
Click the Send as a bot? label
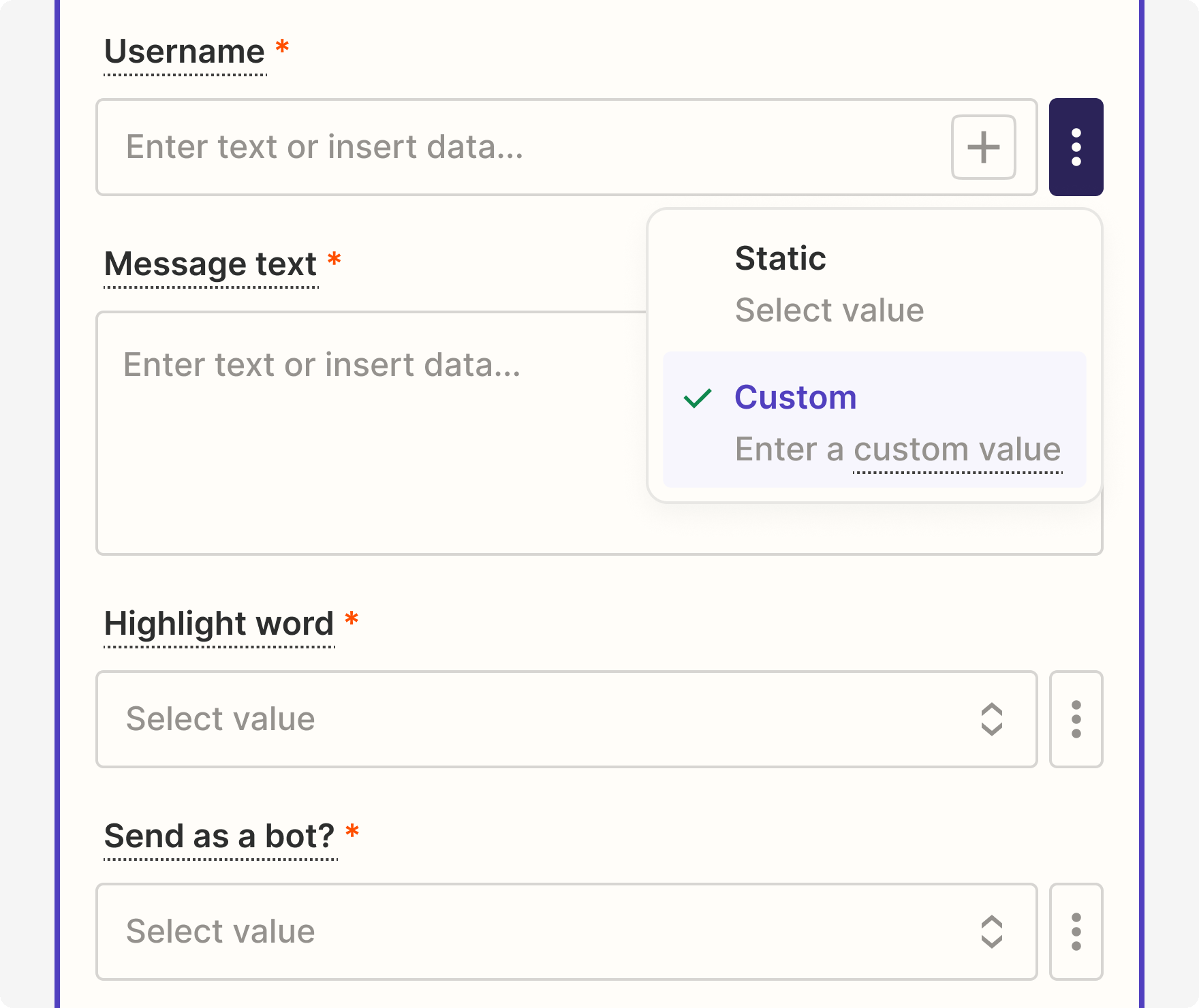click(x=219, y=836)
